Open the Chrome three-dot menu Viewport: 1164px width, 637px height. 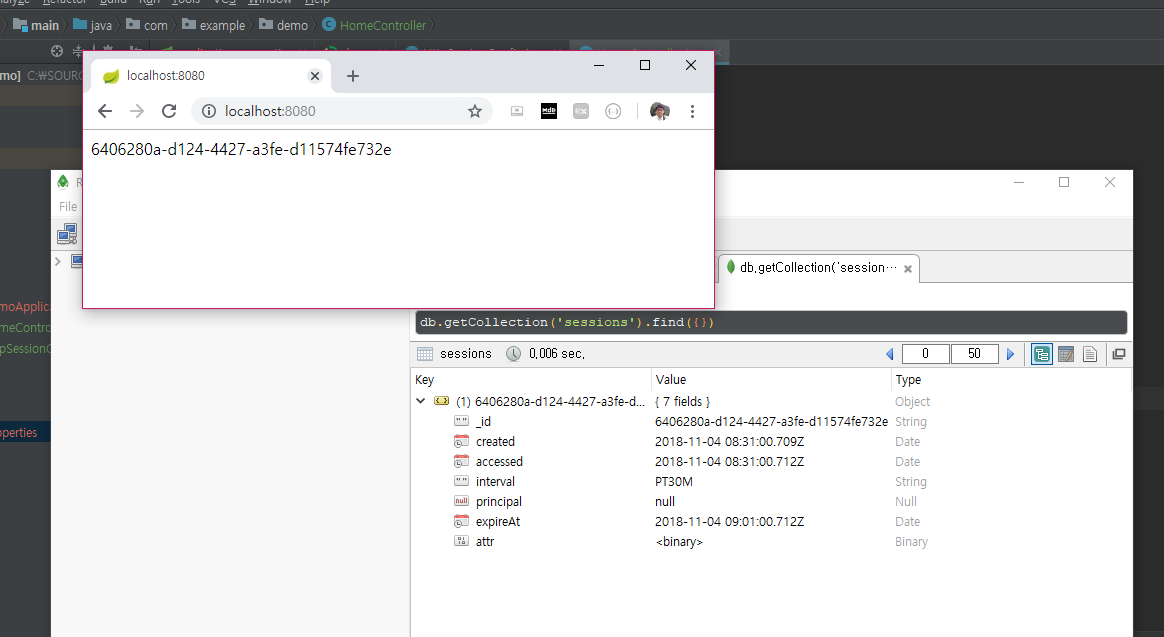(x=692, y=111)
